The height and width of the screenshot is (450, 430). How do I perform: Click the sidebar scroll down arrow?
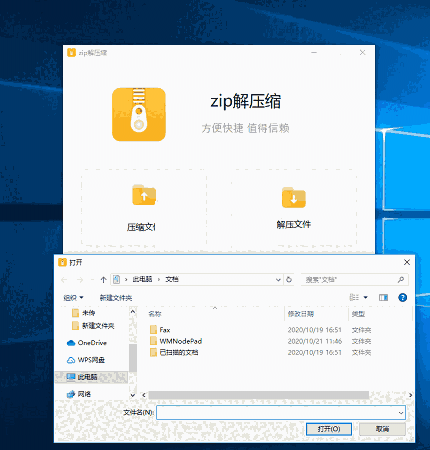133,395
